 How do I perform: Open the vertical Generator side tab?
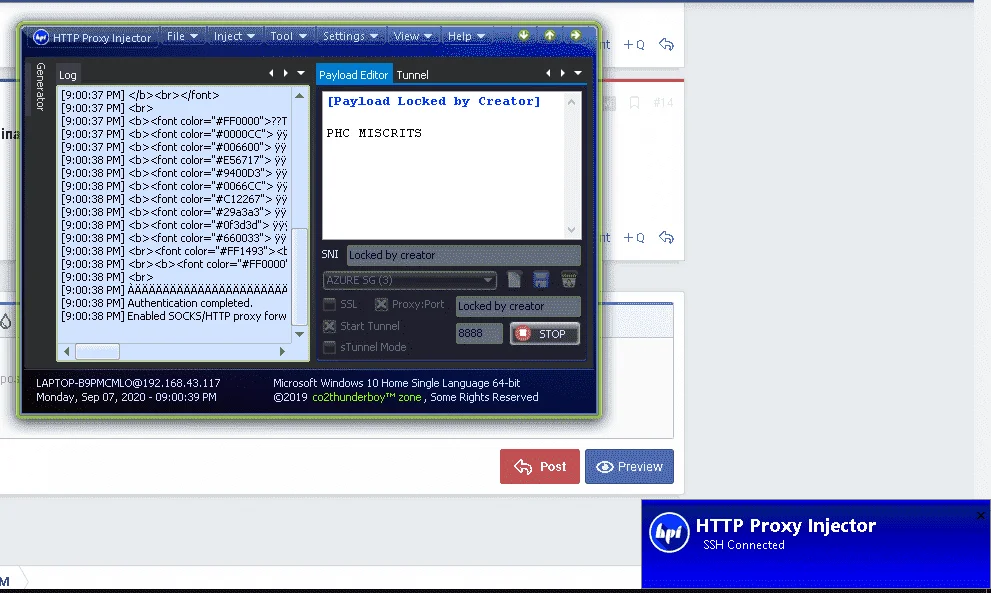40,87
